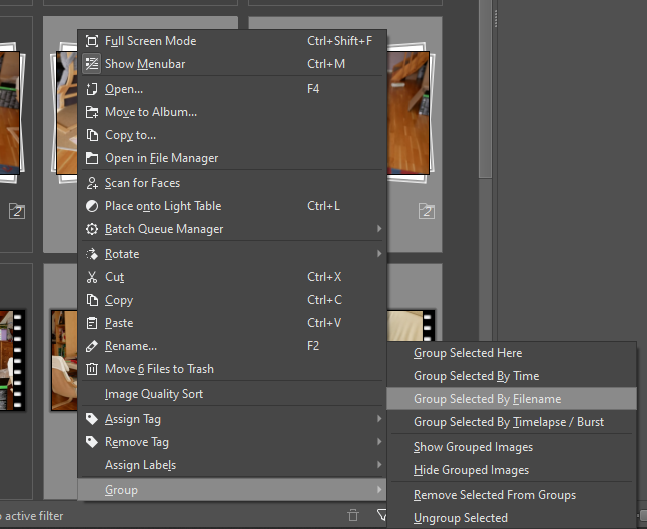Click the Full Screen Mode icon
The width and height of the screenshot is (647, 529).
92,41
